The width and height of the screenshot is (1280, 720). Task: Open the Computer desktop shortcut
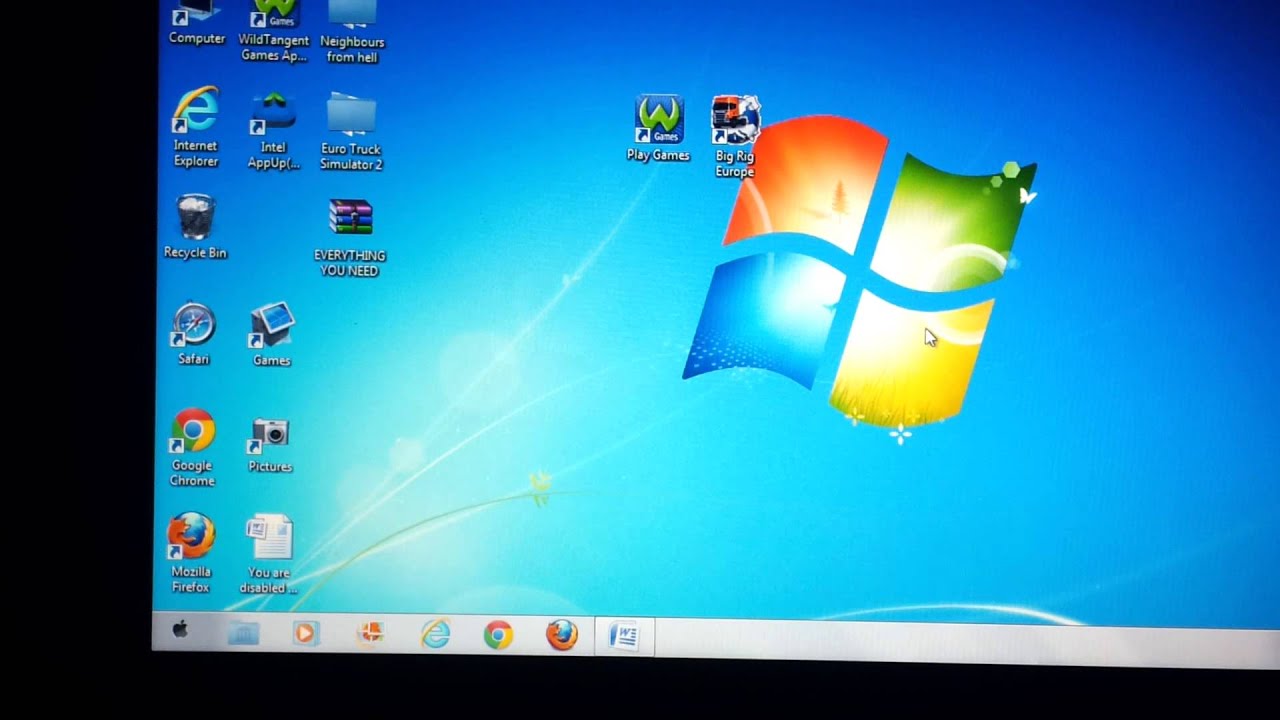point(196,24)
